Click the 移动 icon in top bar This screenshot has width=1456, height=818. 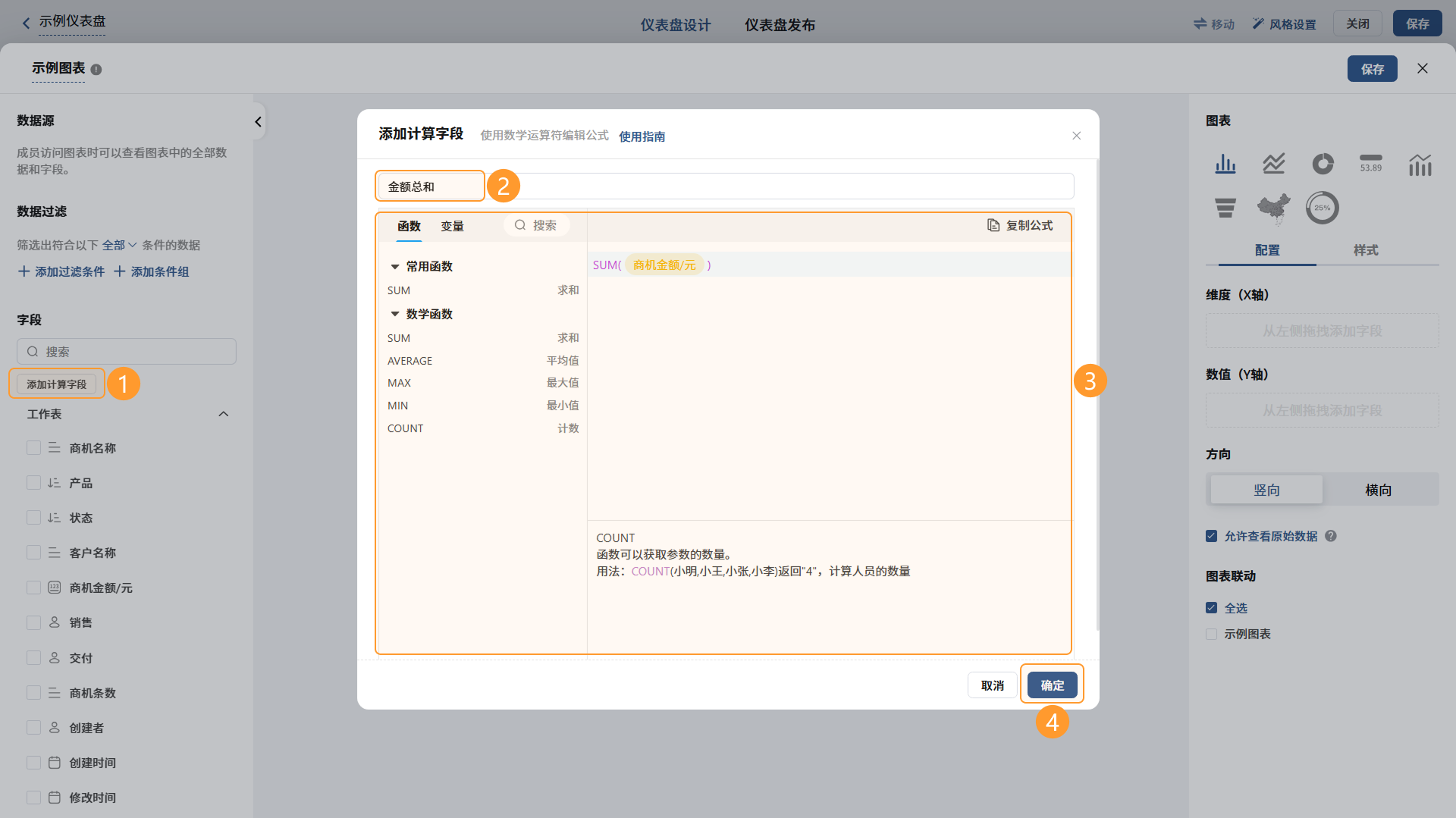(x=1200, y=24)
